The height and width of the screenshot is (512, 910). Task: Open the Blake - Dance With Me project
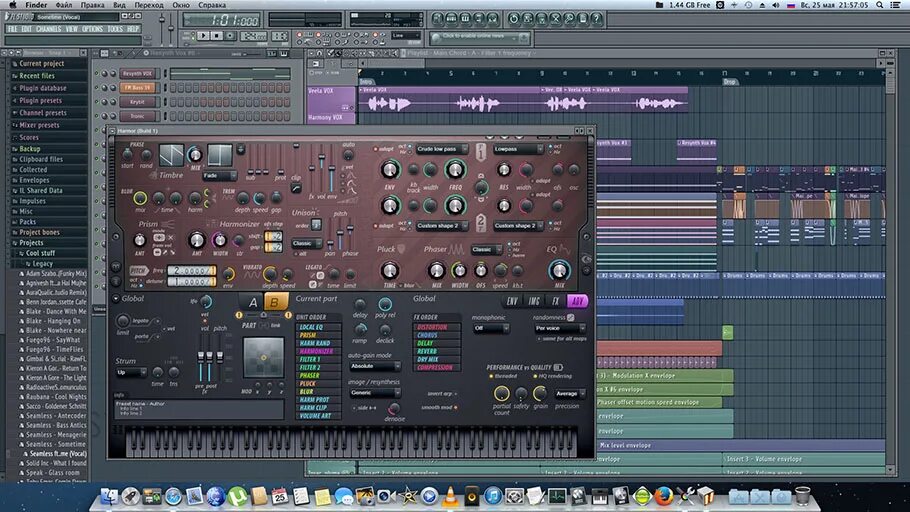55,311
